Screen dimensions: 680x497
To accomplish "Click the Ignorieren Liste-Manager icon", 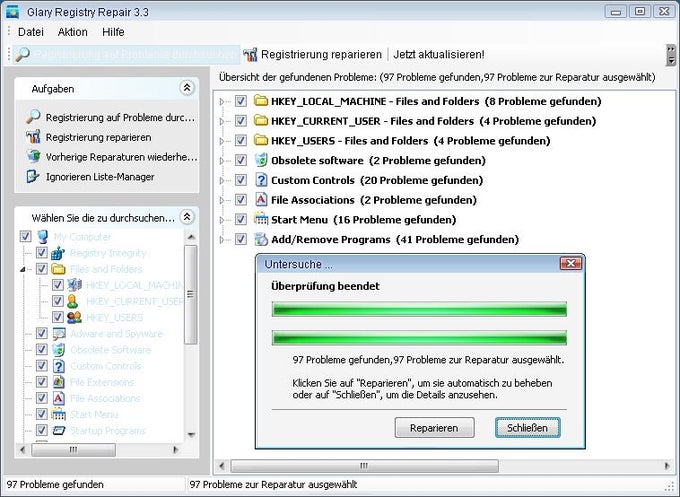I will tap(33, 177).
